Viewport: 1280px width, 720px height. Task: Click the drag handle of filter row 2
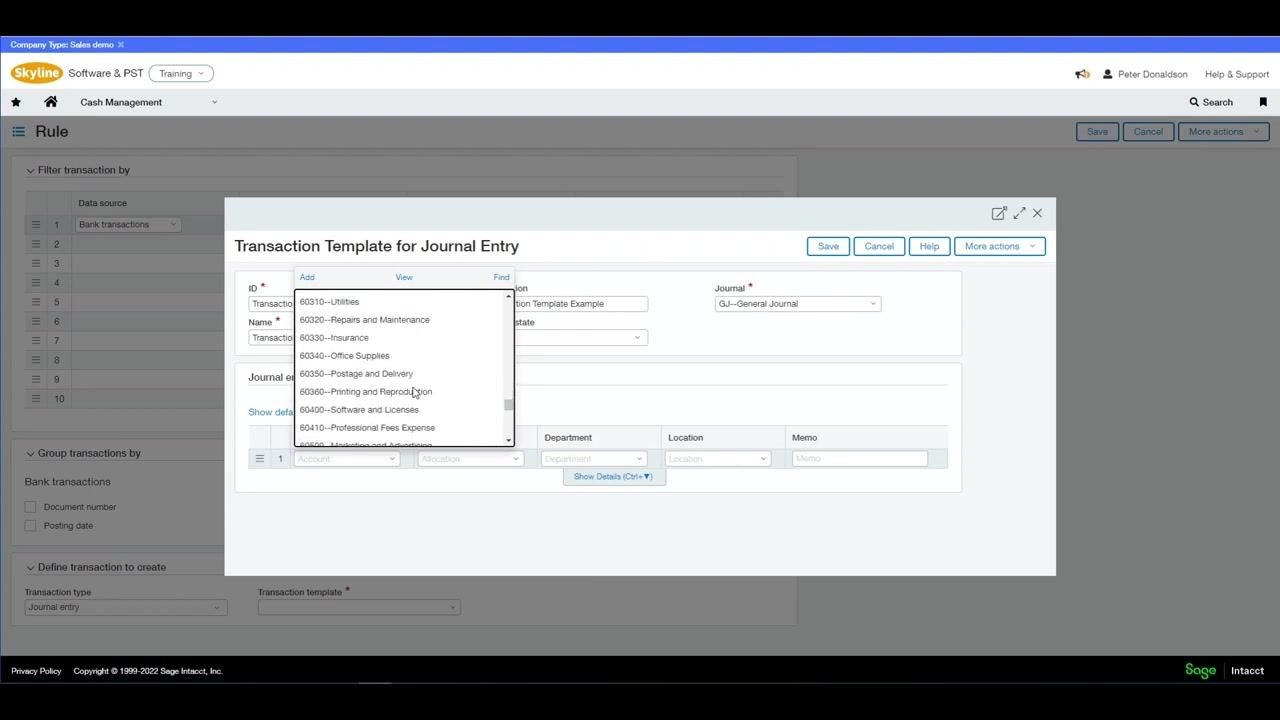click(36, 244)
